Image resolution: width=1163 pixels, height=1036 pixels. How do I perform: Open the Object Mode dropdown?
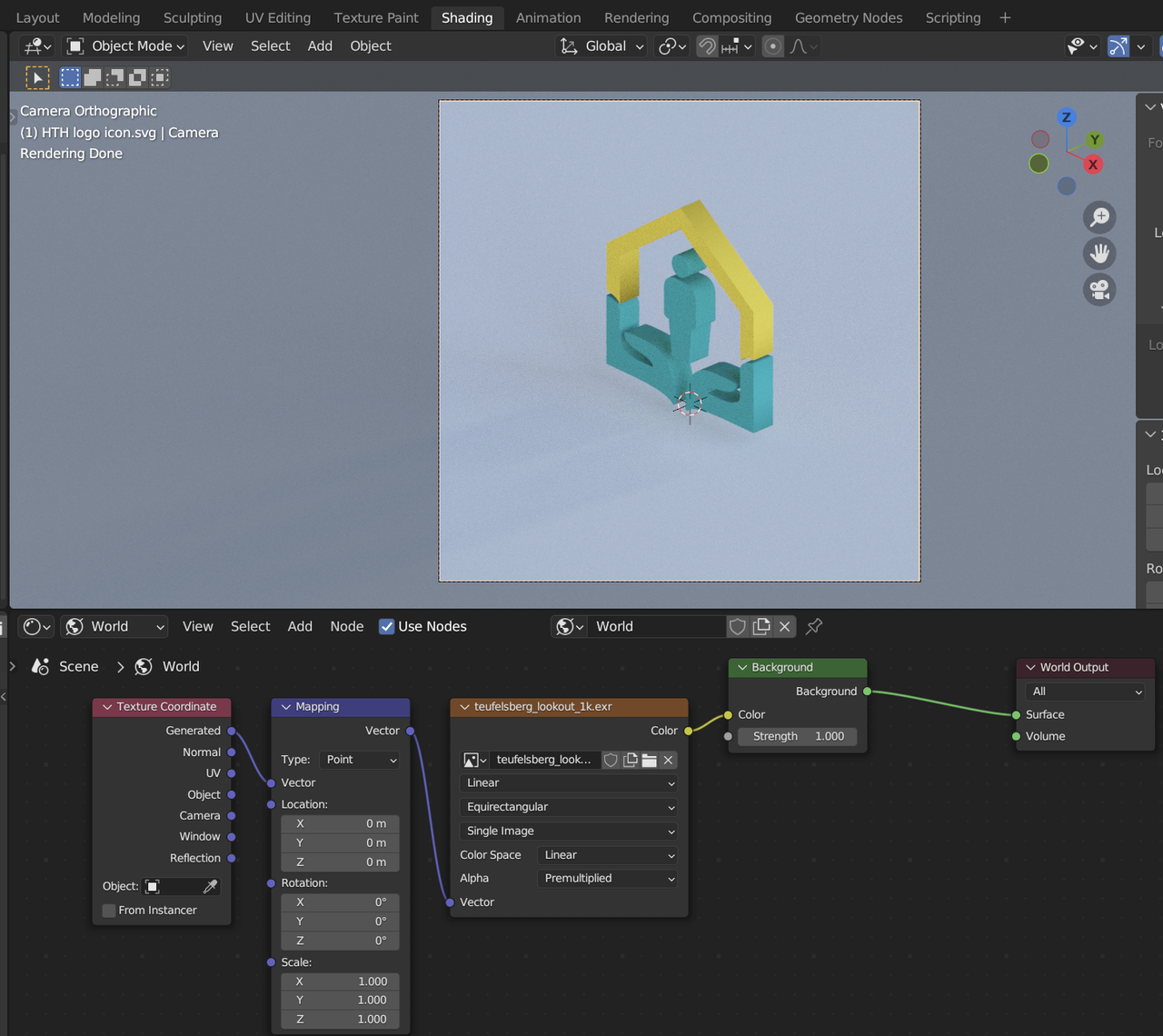(x=126, y=45)
